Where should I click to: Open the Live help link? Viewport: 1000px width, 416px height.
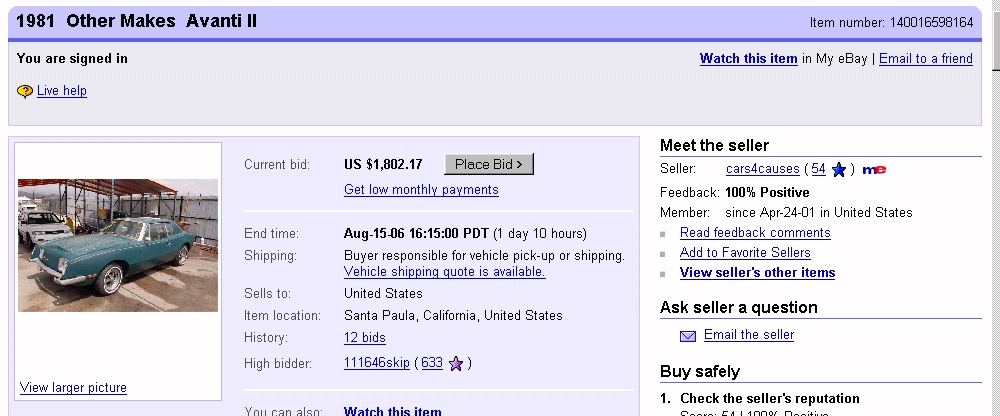[62, 91]
